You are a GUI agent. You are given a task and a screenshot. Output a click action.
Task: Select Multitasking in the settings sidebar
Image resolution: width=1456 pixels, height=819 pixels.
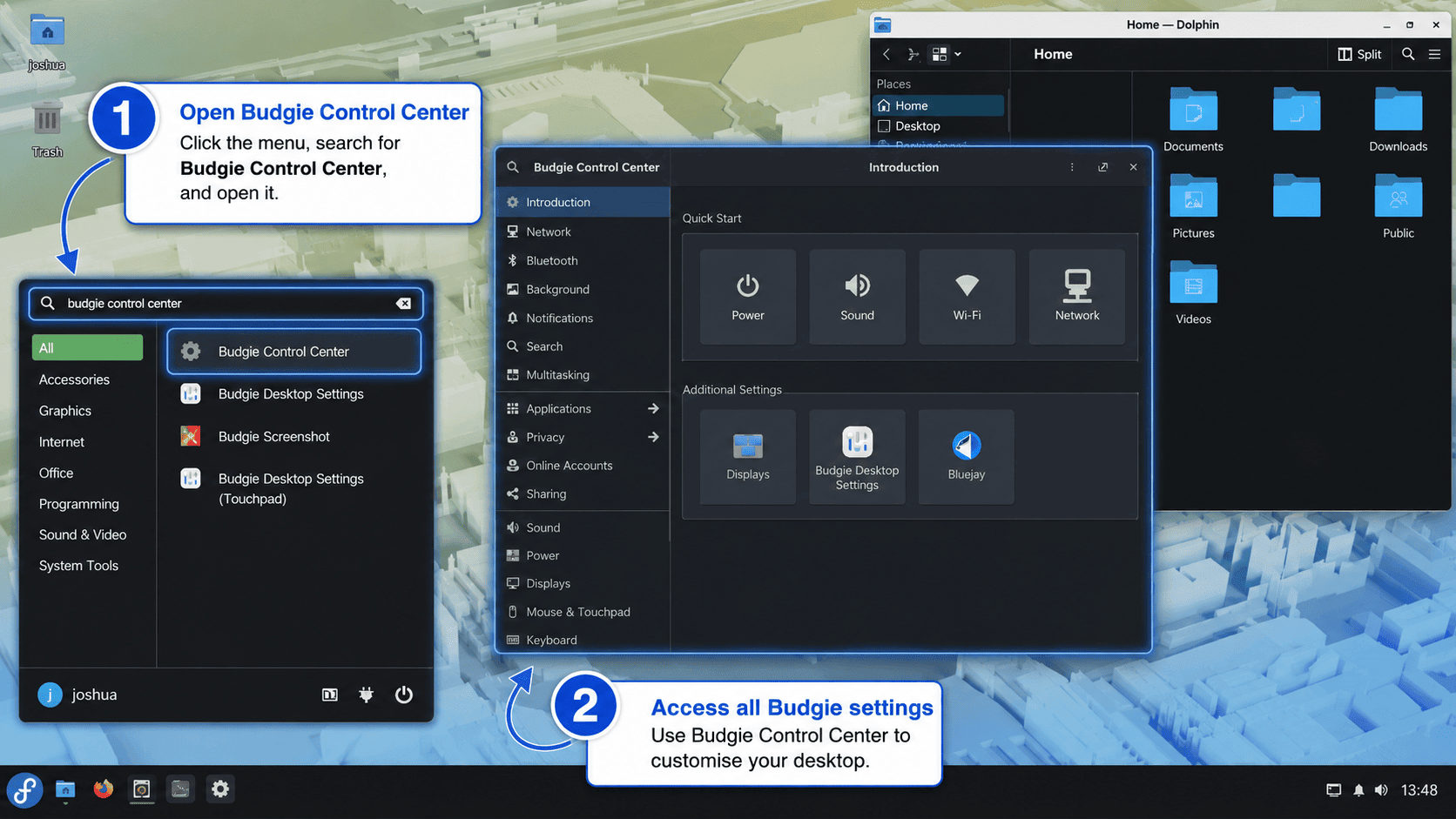point(583,375)
